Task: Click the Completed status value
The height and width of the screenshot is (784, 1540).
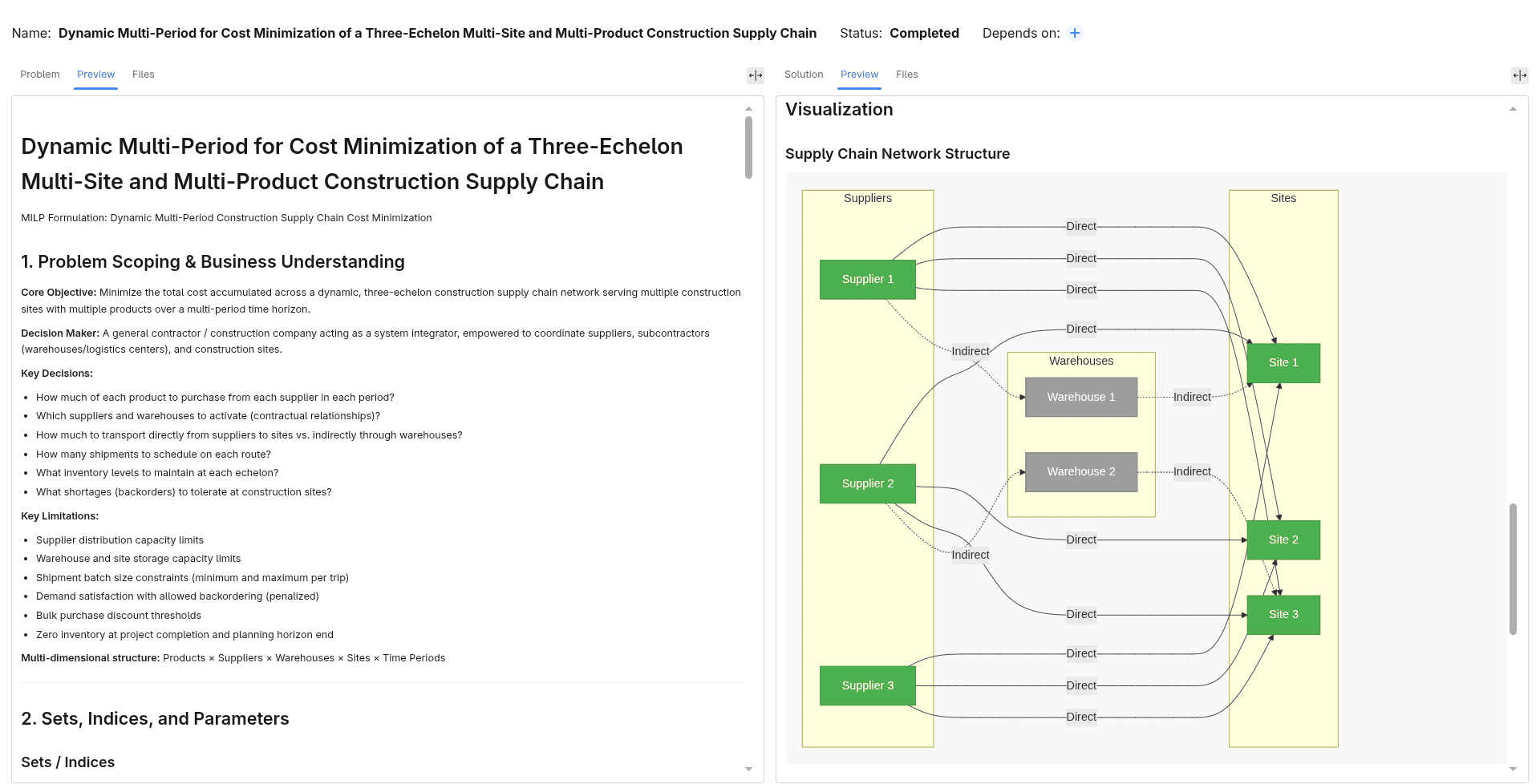Action: tap(924, 33)
